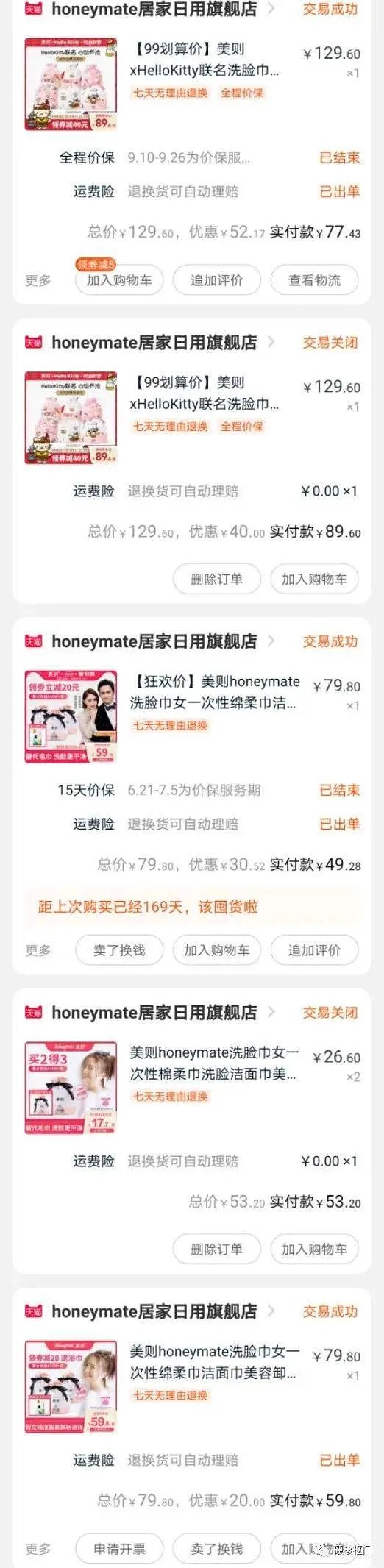The image size is (384, 1568).
Task: Click 追加评价 on the first order
Action: click(217, 280)
